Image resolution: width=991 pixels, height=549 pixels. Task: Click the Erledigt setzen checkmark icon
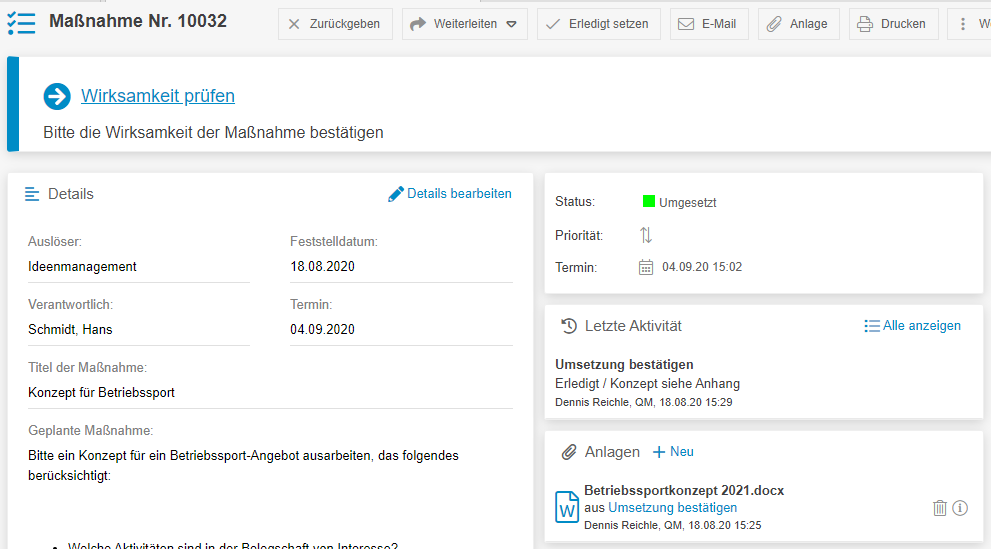[x=552, y=24]
